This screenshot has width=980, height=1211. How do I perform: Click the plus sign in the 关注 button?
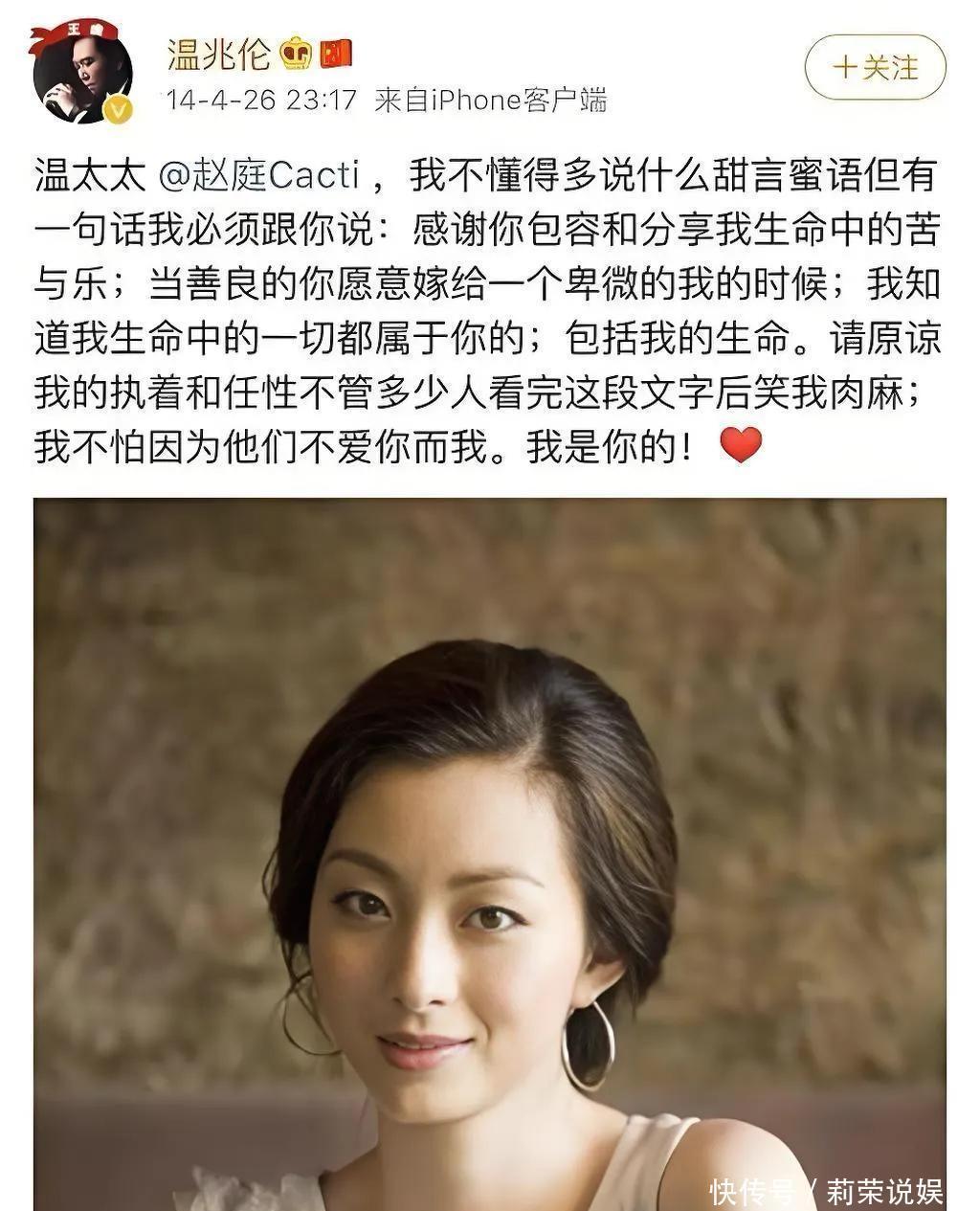coord(844,68)
